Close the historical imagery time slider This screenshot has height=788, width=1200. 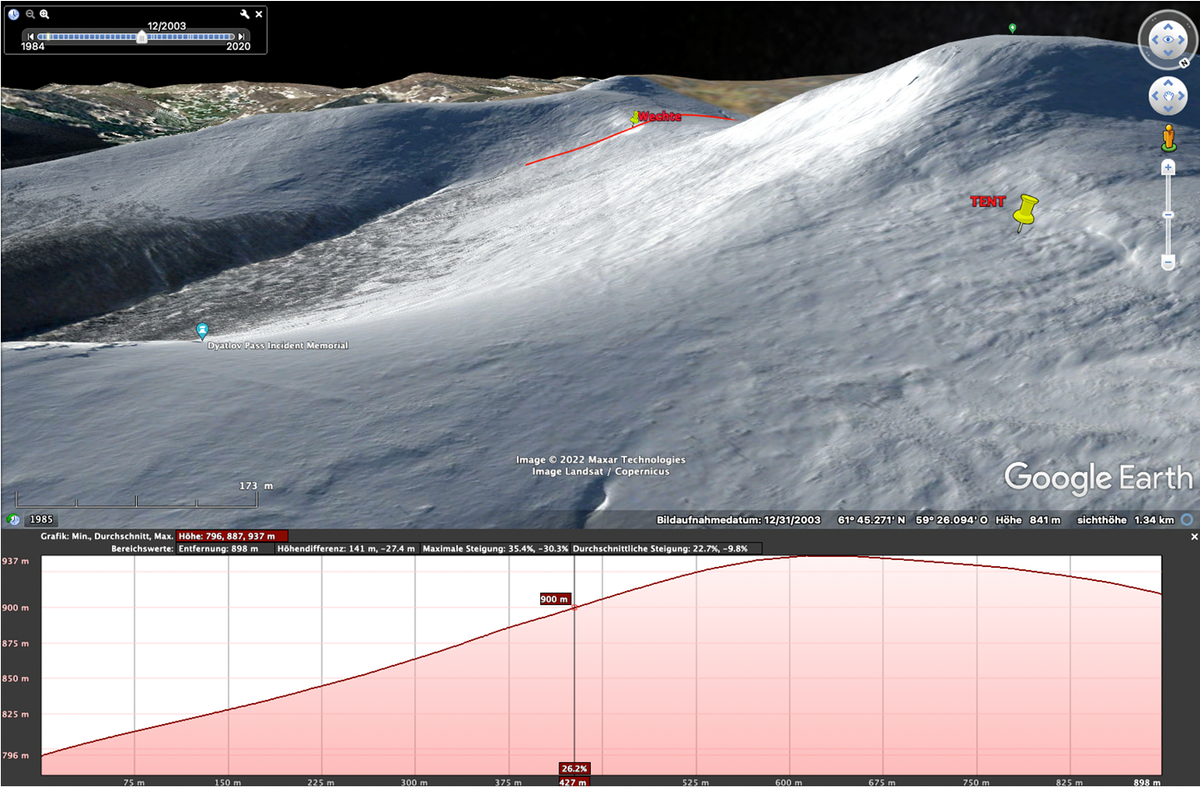[259, 15]
